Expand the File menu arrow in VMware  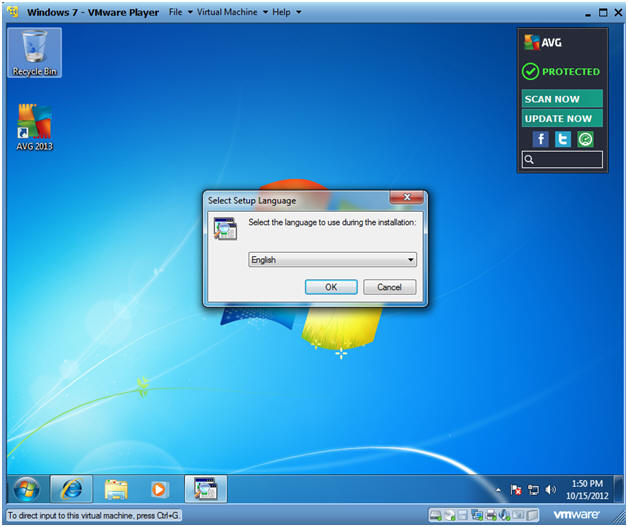coord(190,12)
